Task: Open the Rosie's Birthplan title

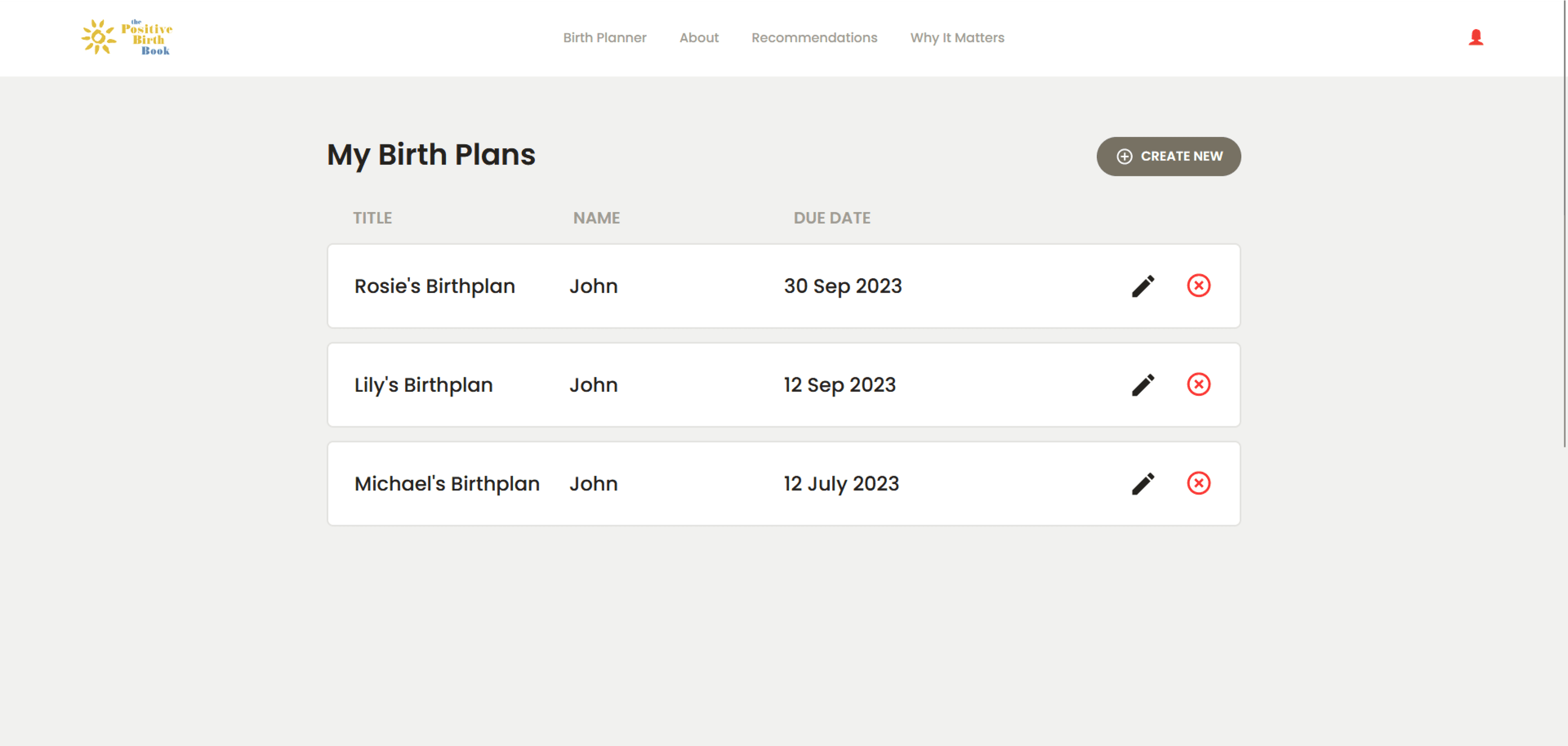Action: pyautogui.click(x=434, y=286)
